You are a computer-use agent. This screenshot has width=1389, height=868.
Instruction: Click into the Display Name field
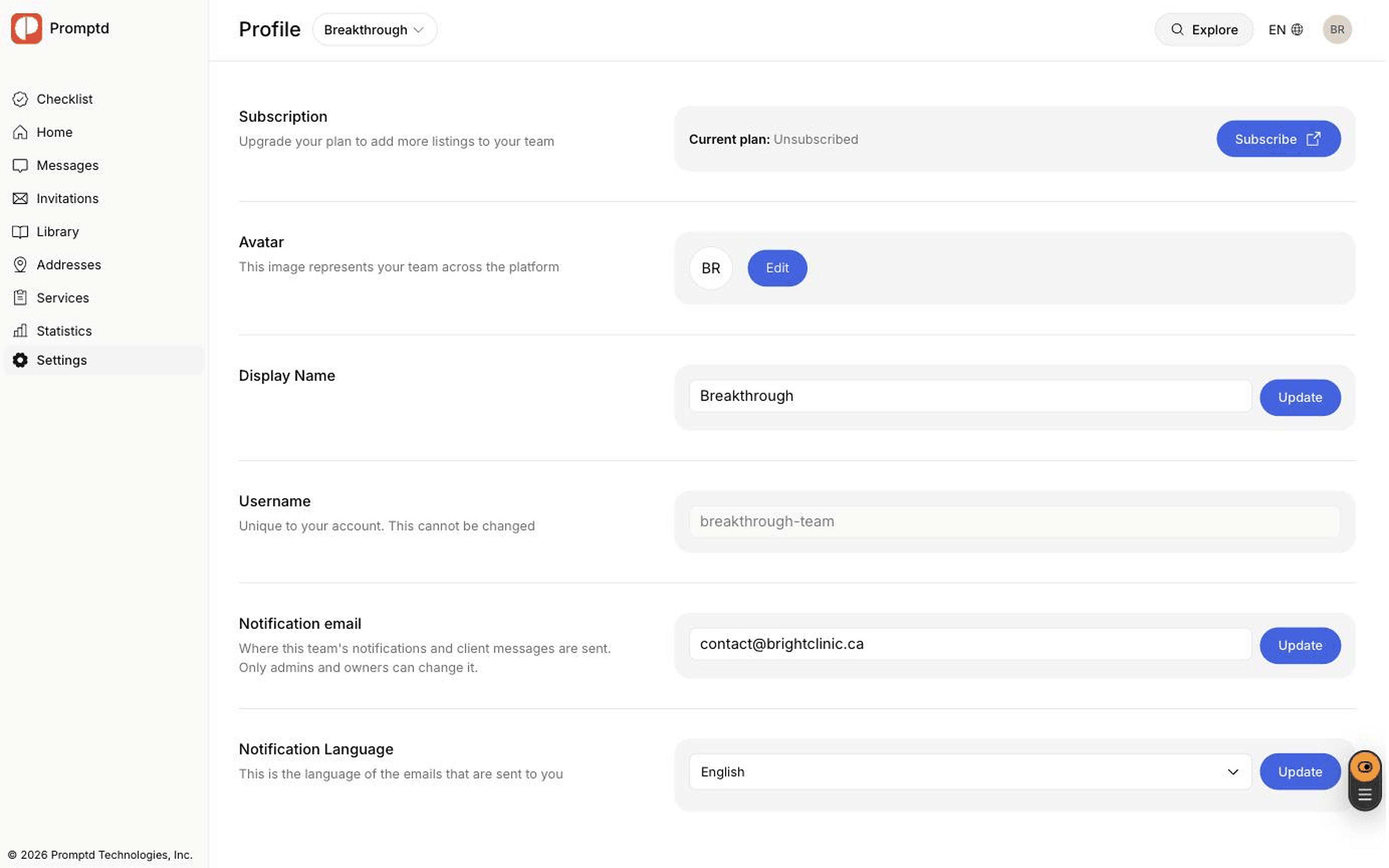click(x=970, y=396)
